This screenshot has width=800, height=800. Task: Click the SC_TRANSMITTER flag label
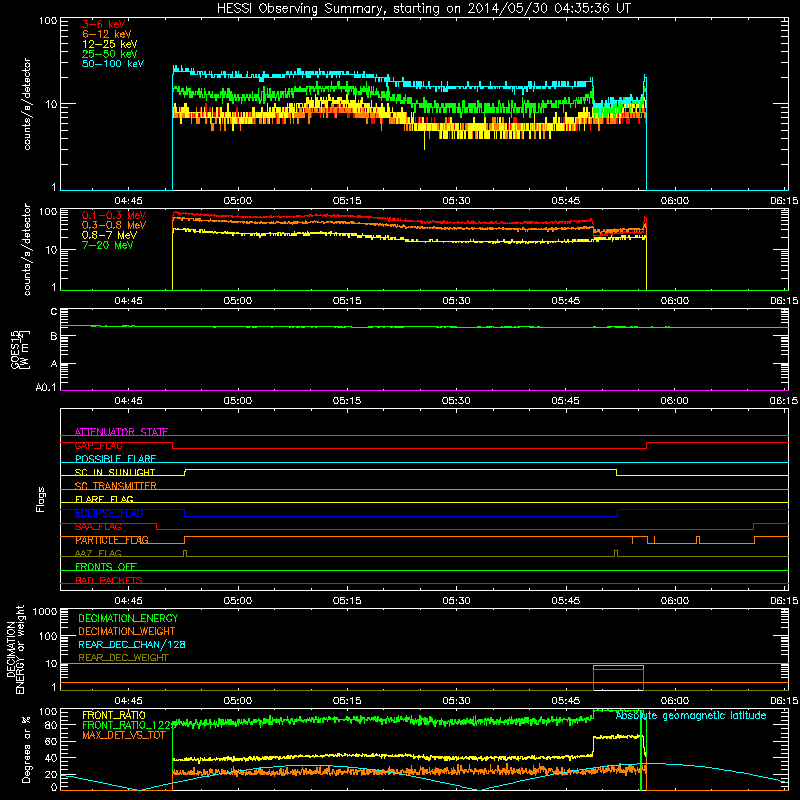tap(116, 486)
